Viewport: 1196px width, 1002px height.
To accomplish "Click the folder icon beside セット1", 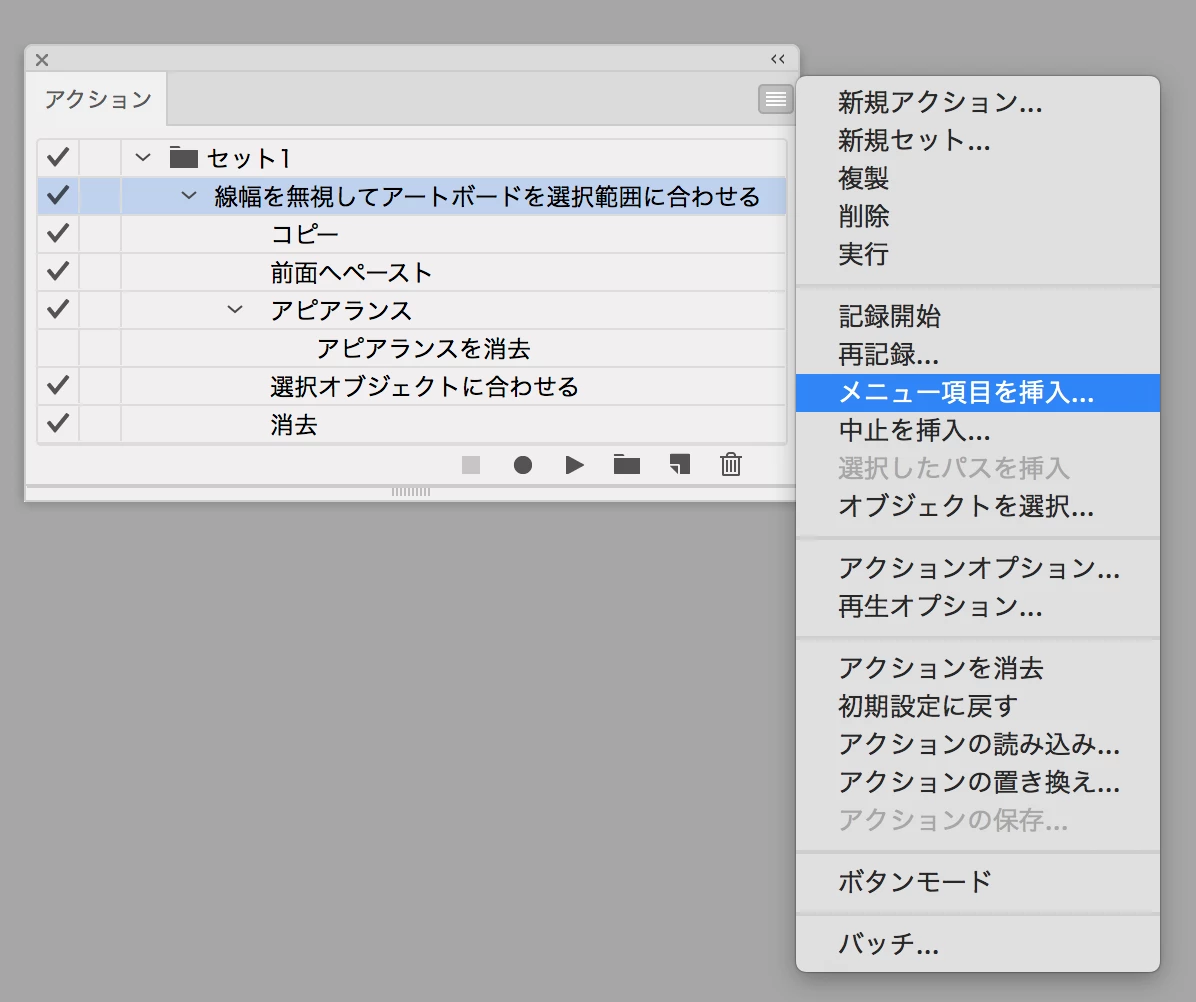I will (x=183, y=157).
